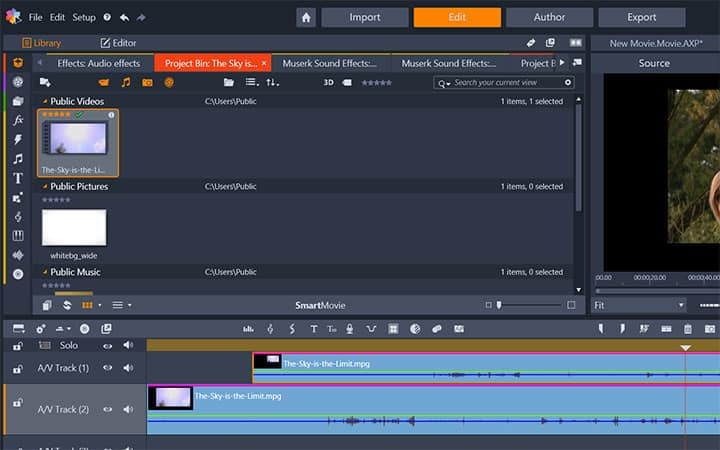Set the star rating filter in the library
The height and width of the screenshot is (450, 720).
(377, 83)
